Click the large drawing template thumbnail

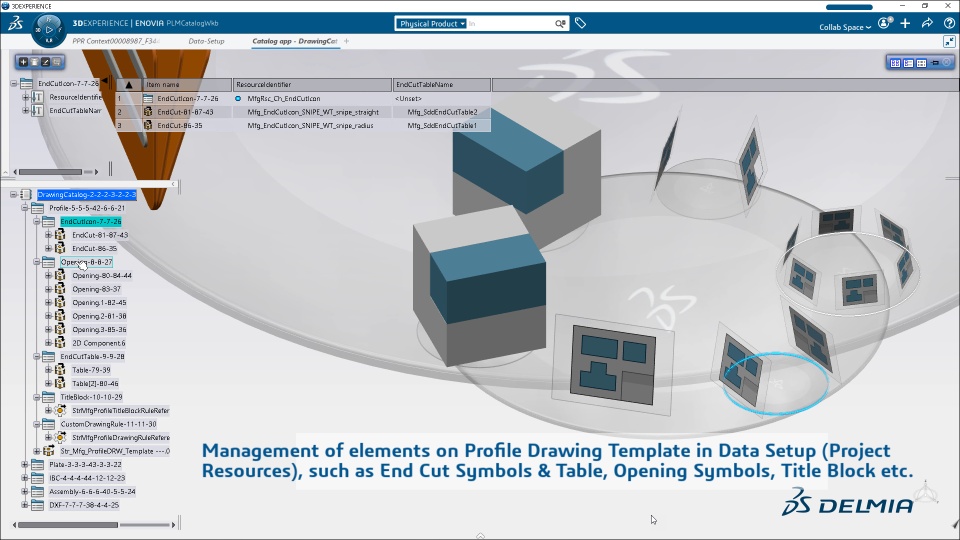coord(613,366)
